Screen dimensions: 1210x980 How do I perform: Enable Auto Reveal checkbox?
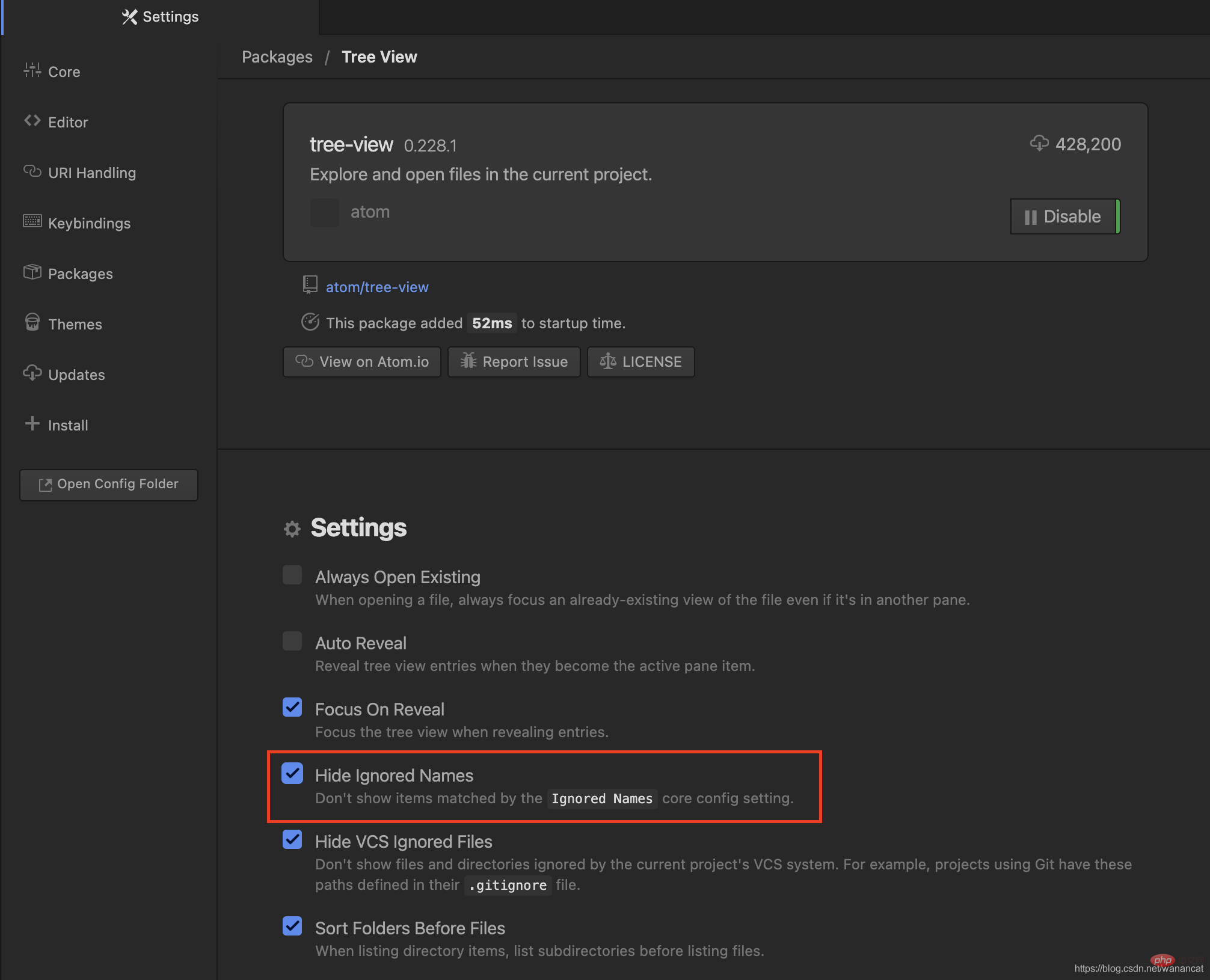point(292,641)
